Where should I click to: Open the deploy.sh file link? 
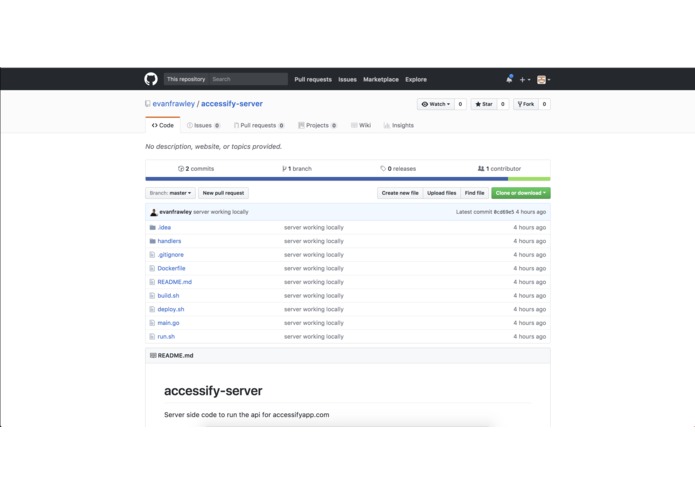[x=171, y=309]
